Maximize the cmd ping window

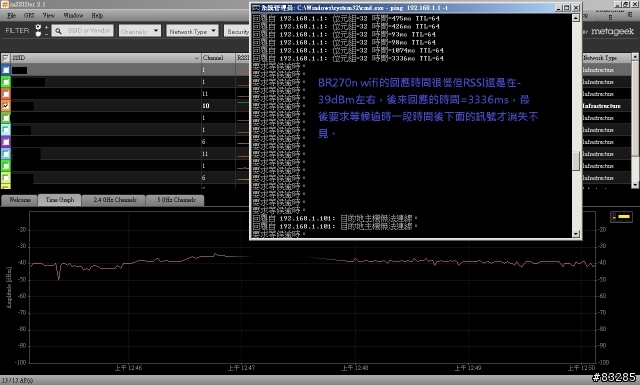(567, 8)
